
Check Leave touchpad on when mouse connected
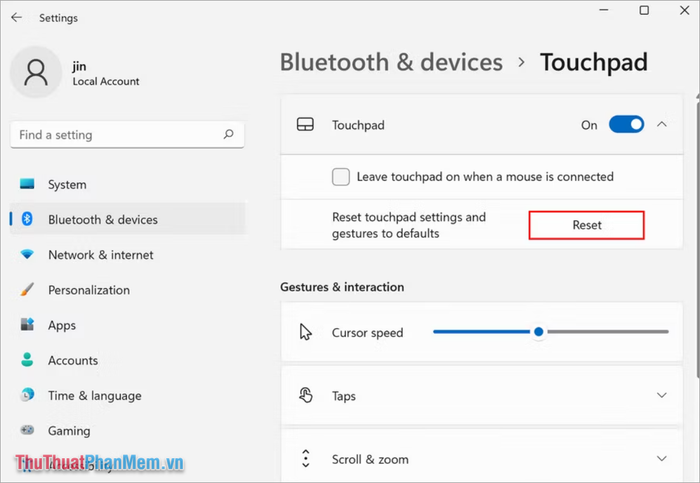coord(341,177)
